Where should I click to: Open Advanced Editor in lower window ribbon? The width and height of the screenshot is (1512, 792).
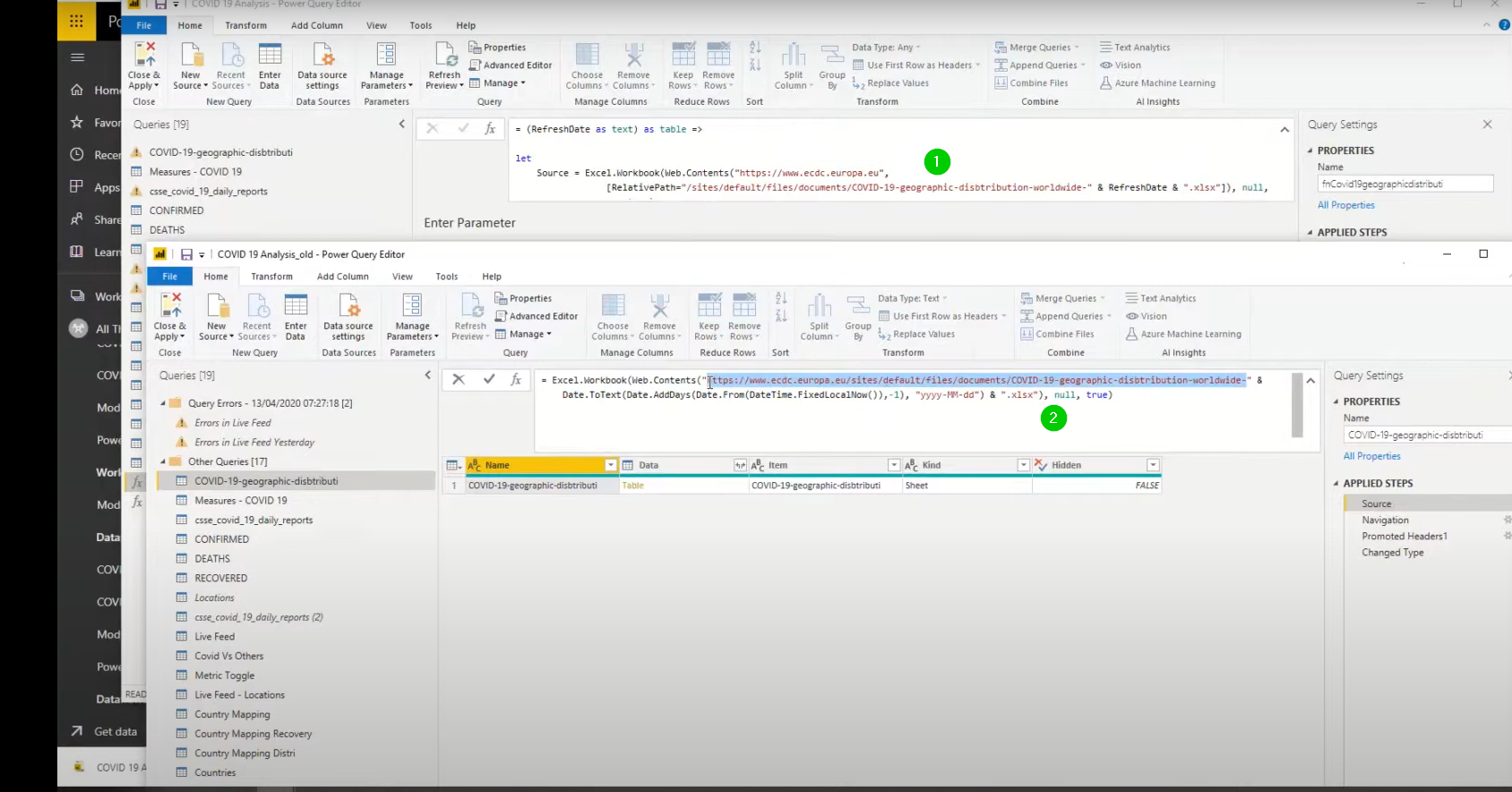coord(536,316)
